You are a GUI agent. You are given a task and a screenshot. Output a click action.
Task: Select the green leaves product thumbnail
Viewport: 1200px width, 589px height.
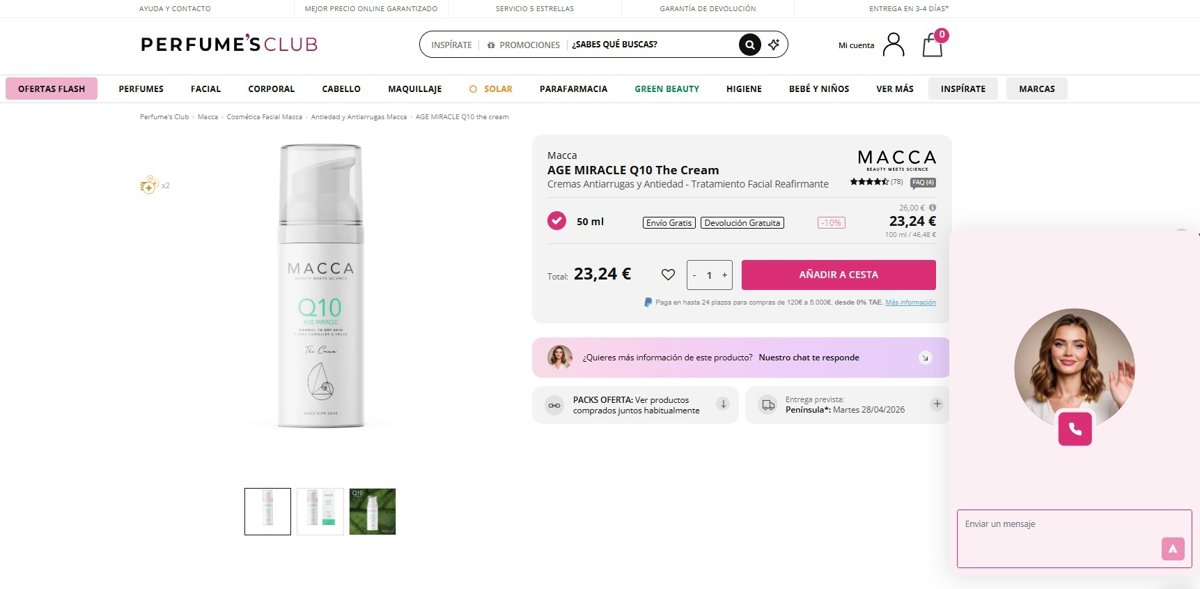click(x=372, y=511)
